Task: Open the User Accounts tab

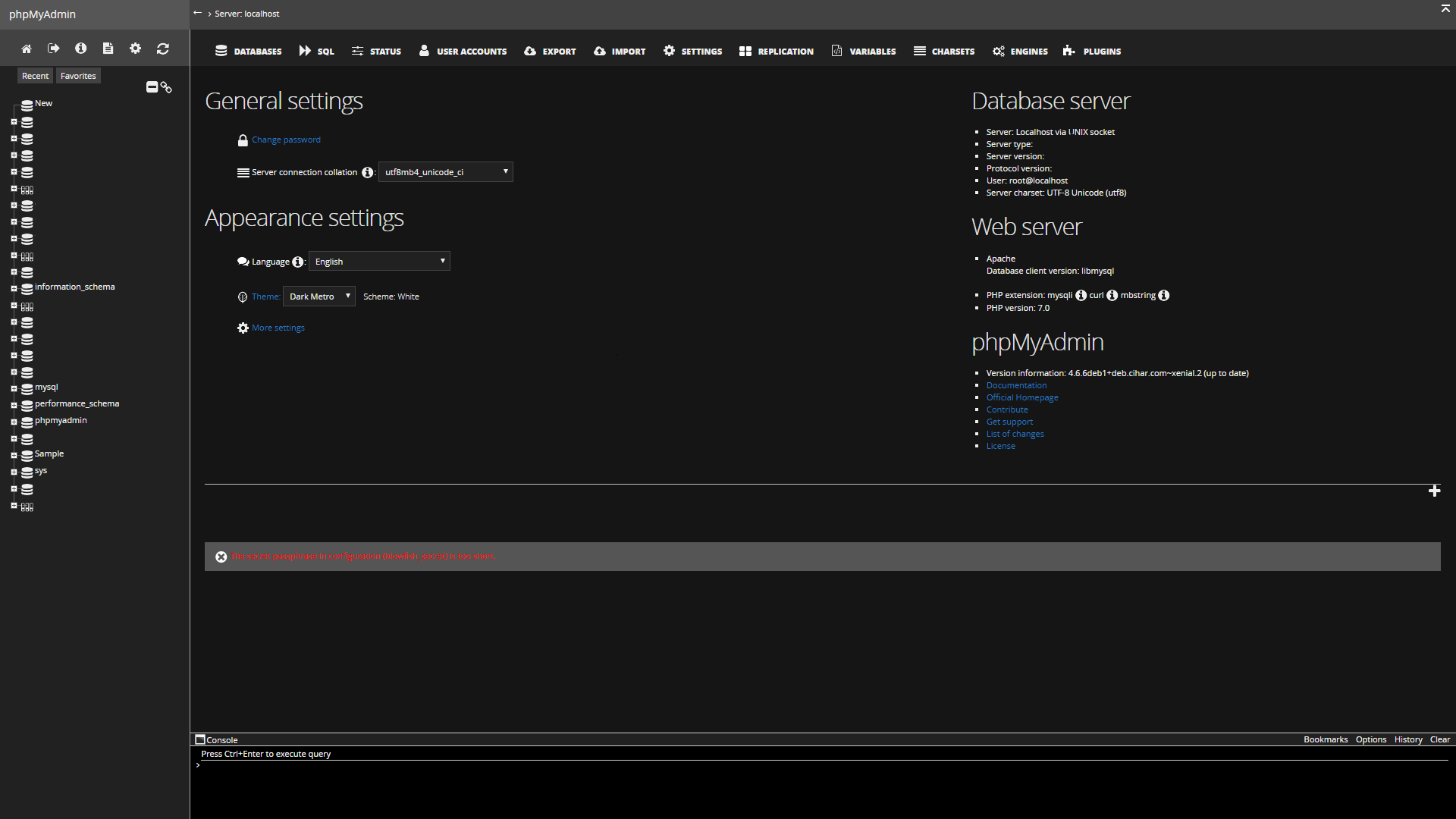Action: [463, 52]
